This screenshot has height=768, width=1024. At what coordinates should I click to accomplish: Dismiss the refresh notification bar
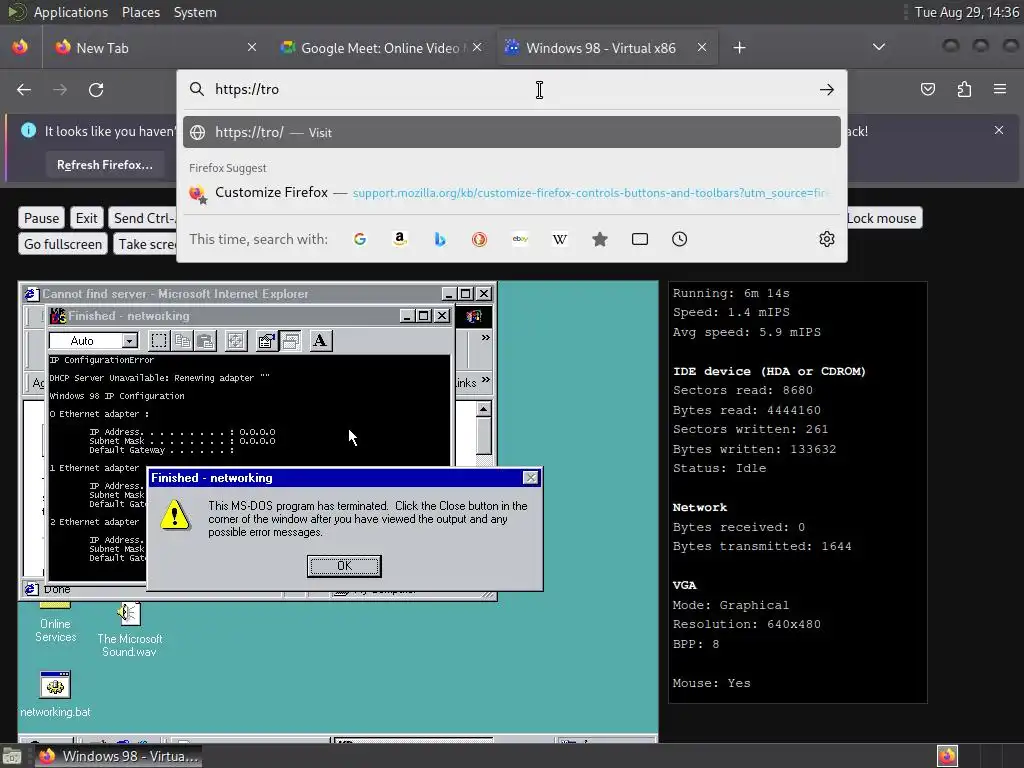pos(999,130)
